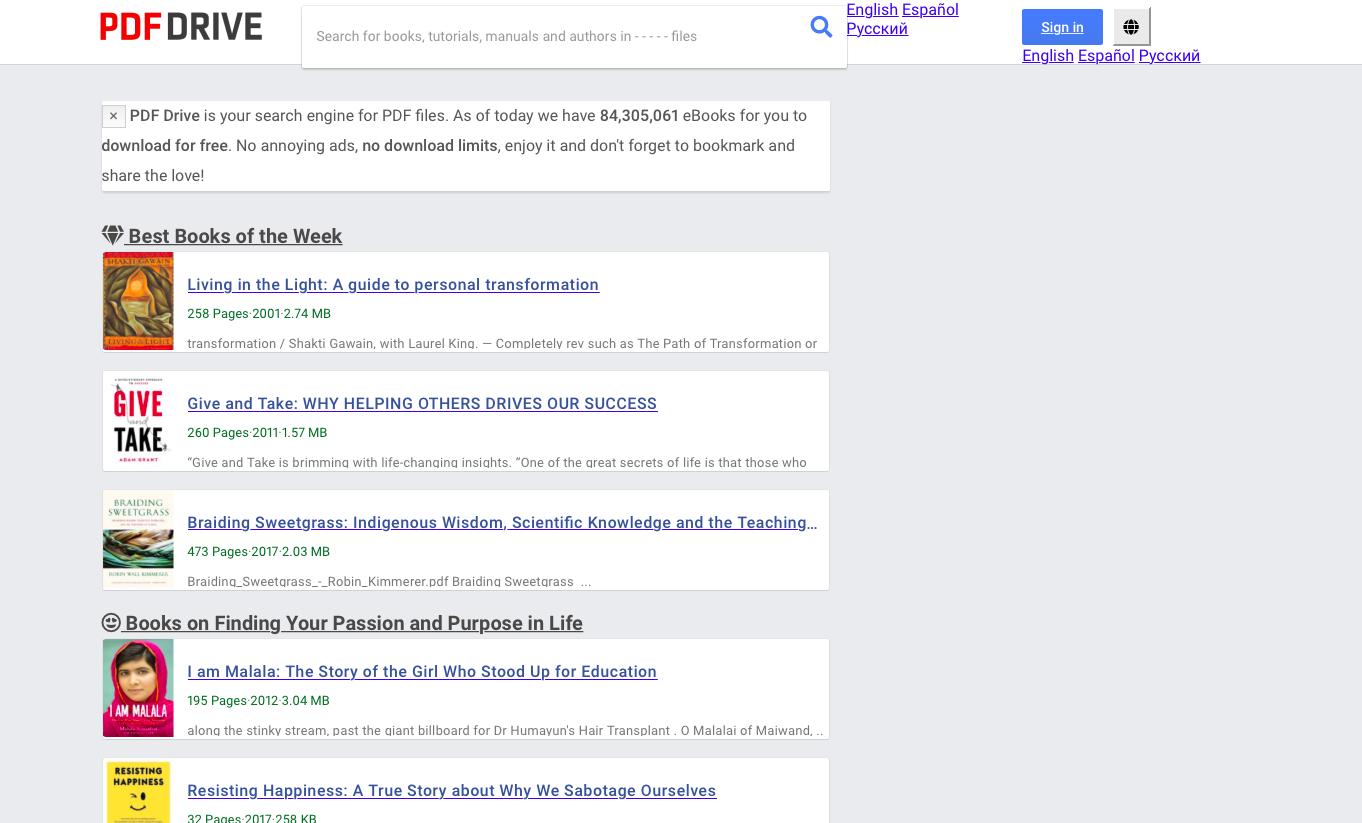Click the PDF Drive logo

pos(181,27)
